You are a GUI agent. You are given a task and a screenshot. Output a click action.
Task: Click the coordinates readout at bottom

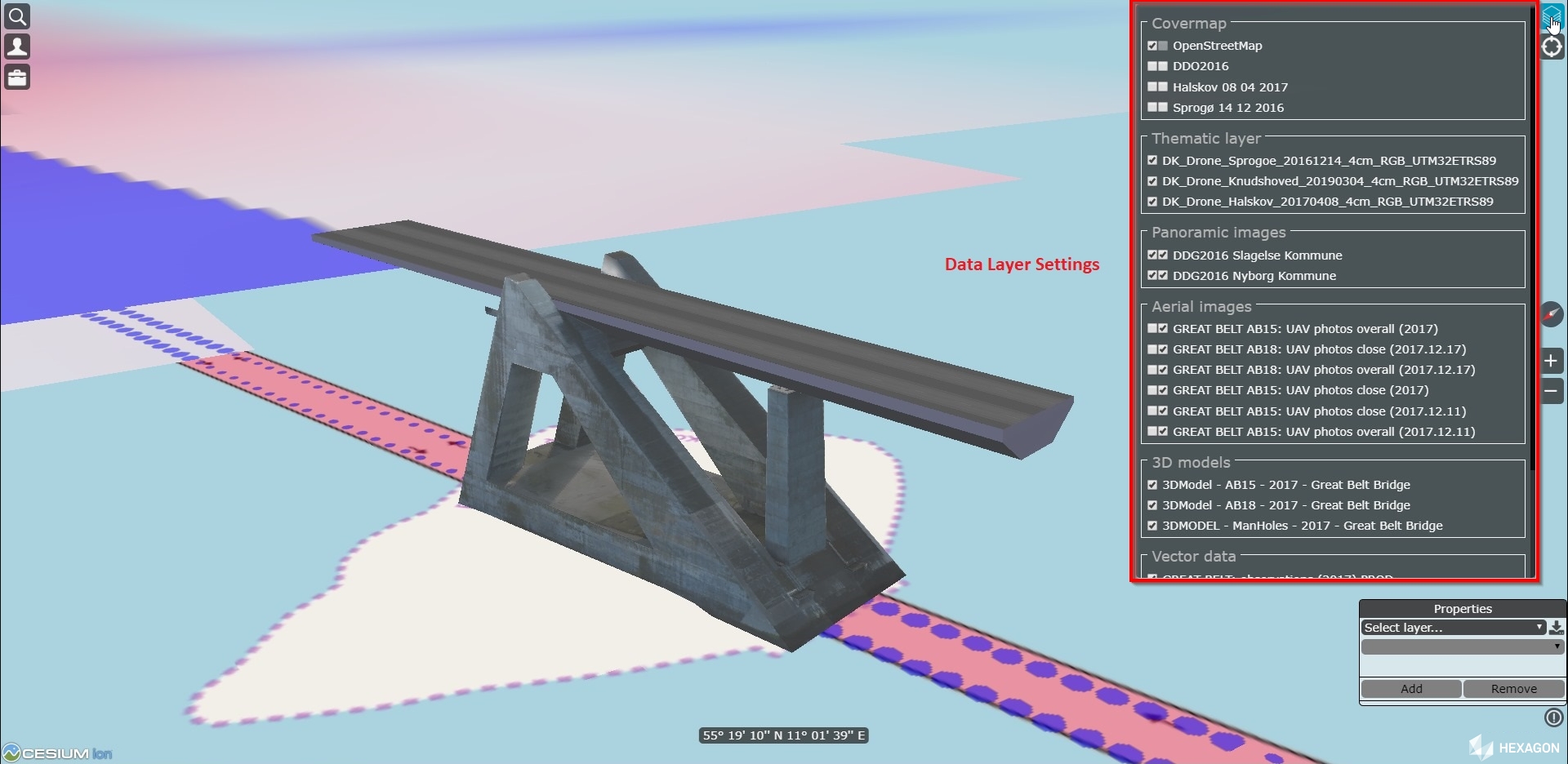pos(783,735)
